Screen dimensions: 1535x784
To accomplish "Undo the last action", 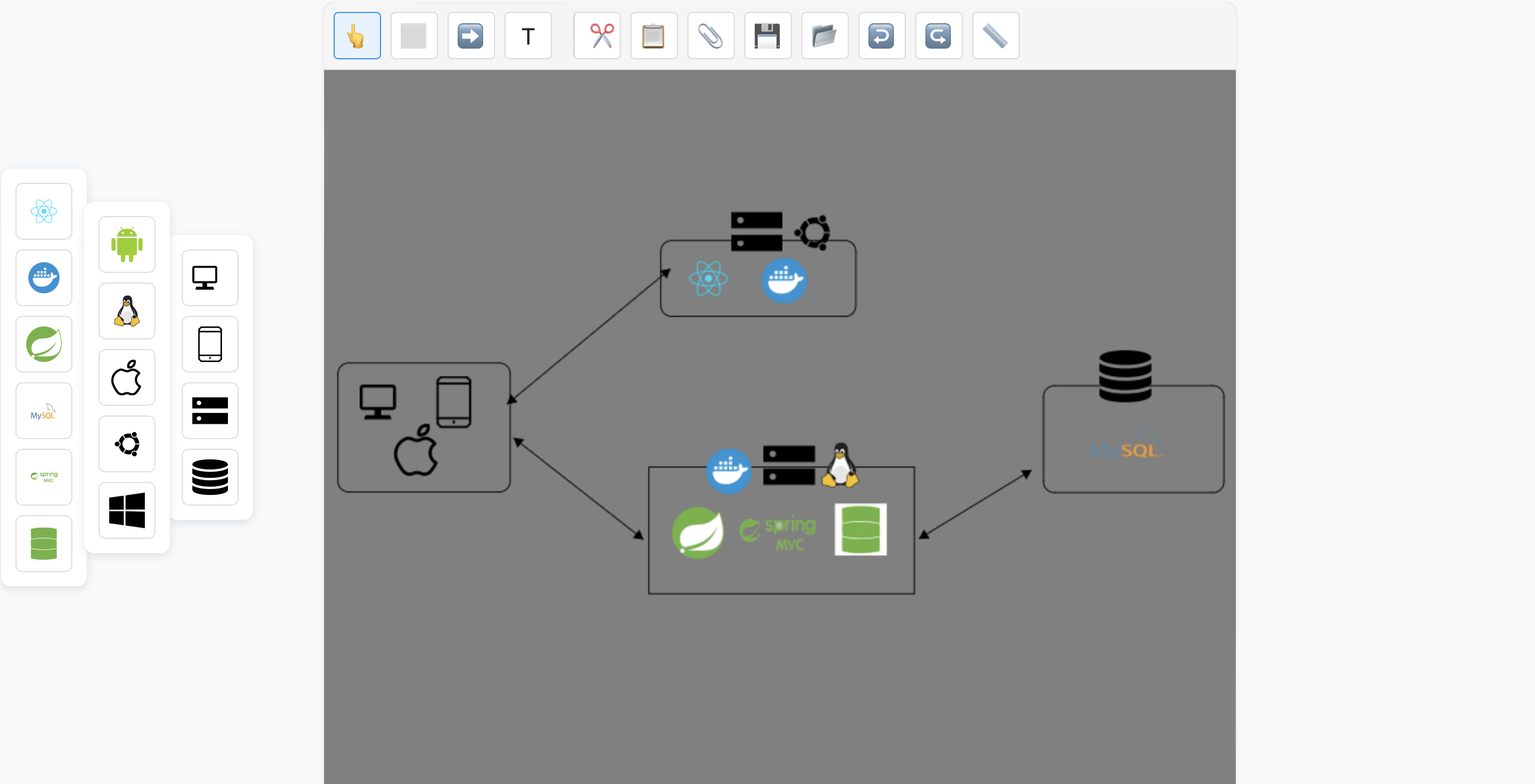I will [881, 36].
